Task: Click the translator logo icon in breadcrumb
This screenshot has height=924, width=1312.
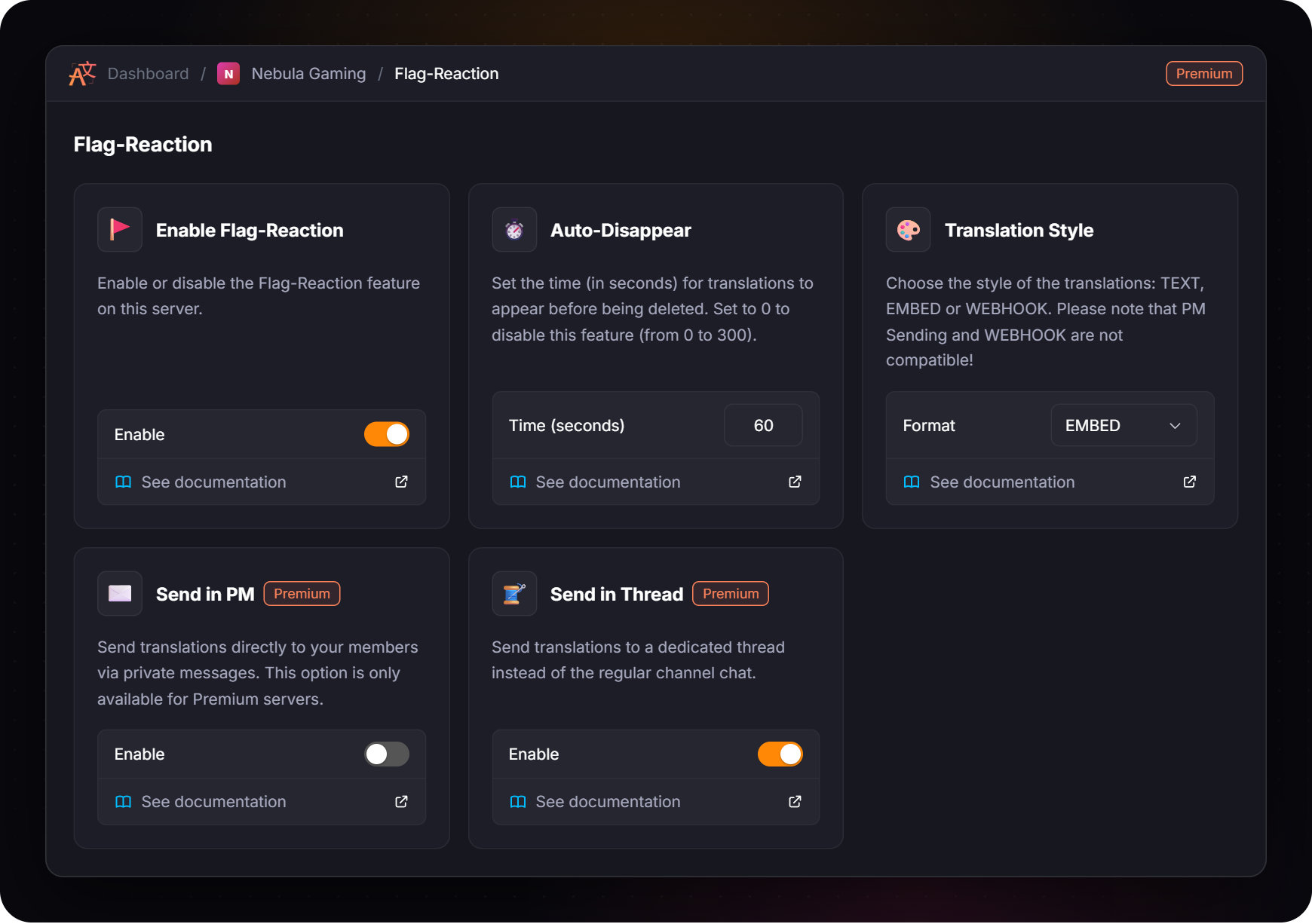Action: 82,73
